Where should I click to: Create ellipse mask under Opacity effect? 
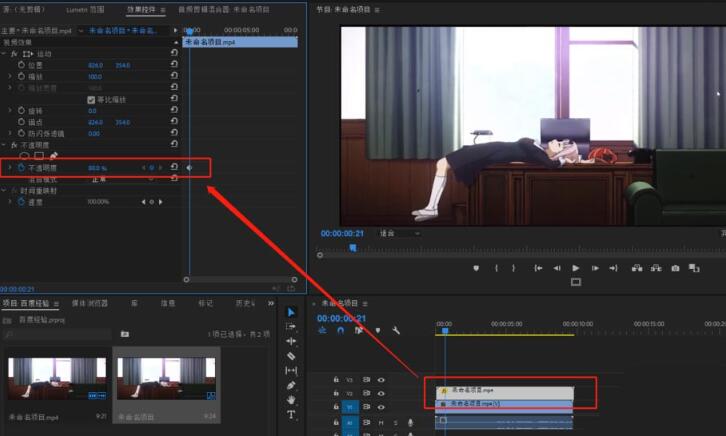[25, 156]
